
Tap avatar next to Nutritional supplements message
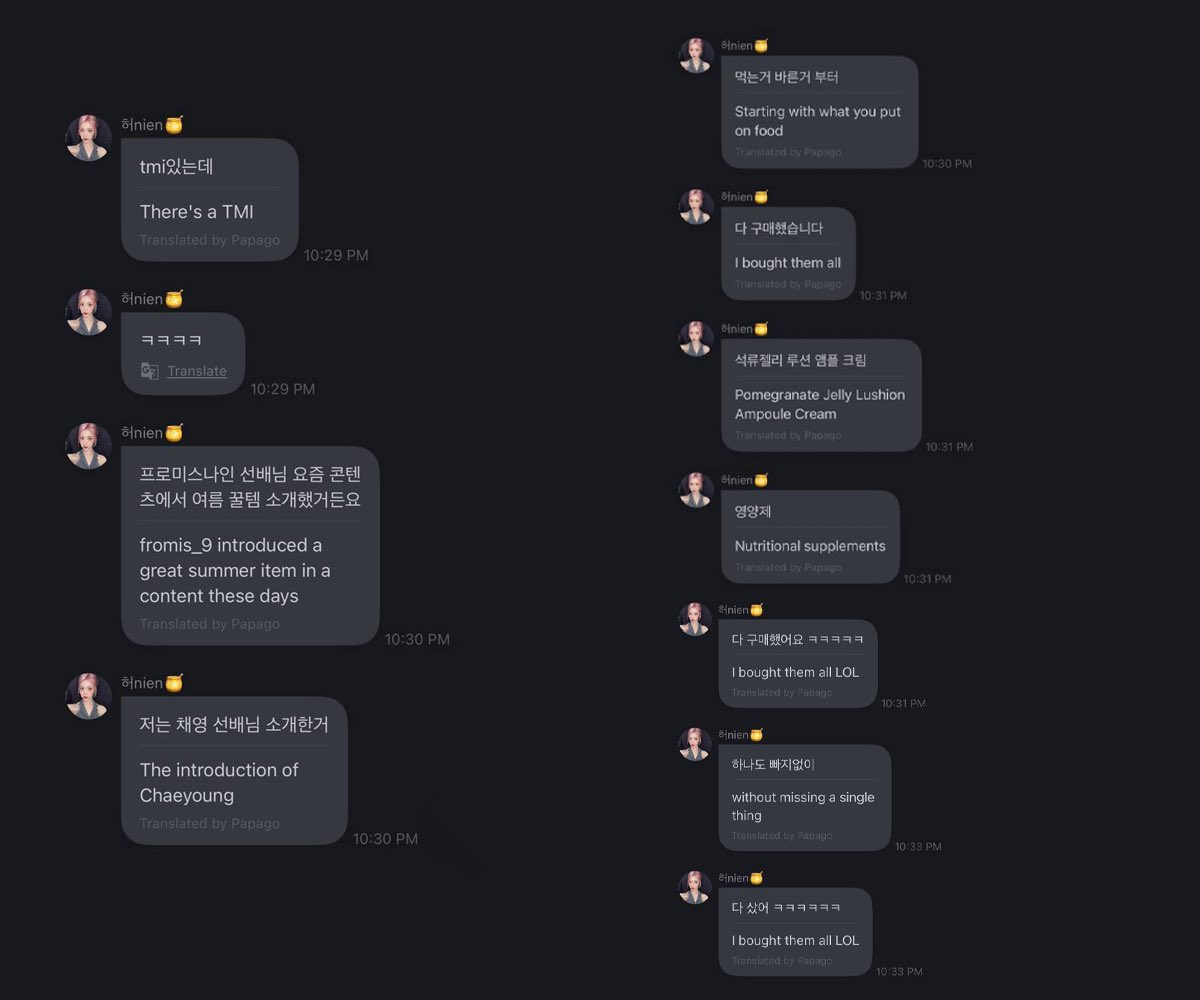click(x=696, y=489)
